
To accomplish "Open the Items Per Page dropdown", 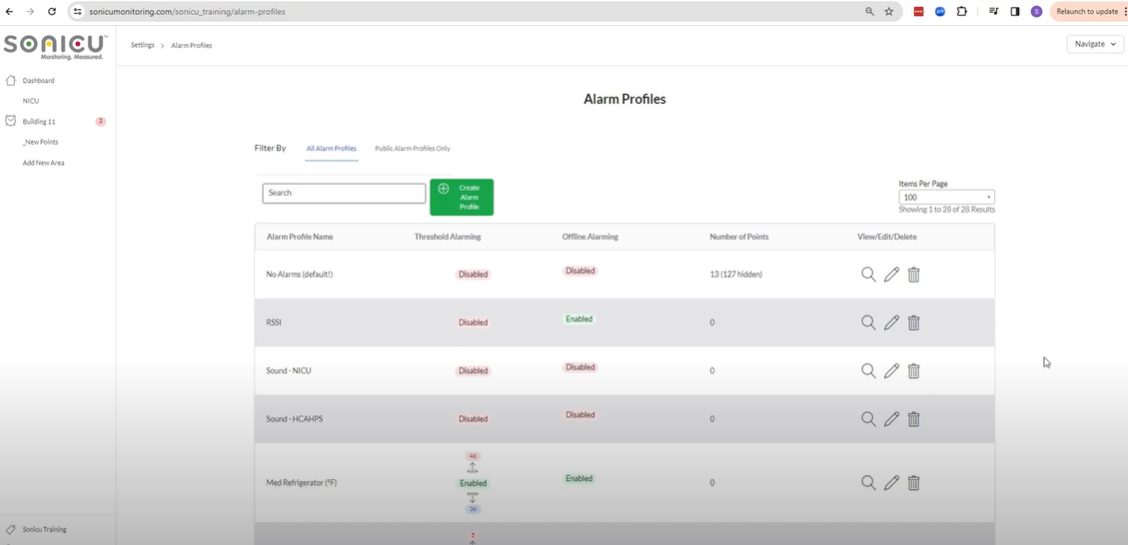I will pyautogui.click(x=946, y=197).
